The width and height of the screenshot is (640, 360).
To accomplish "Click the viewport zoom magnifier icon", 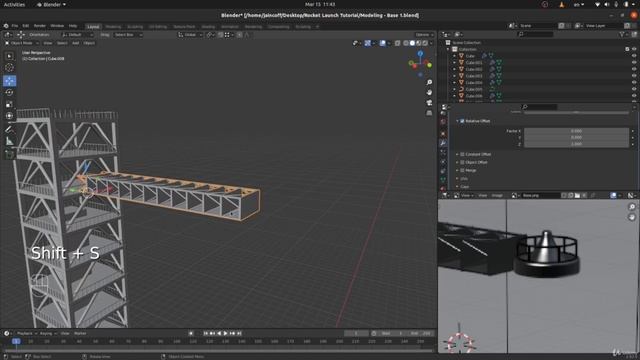I will tap(429, 82).
